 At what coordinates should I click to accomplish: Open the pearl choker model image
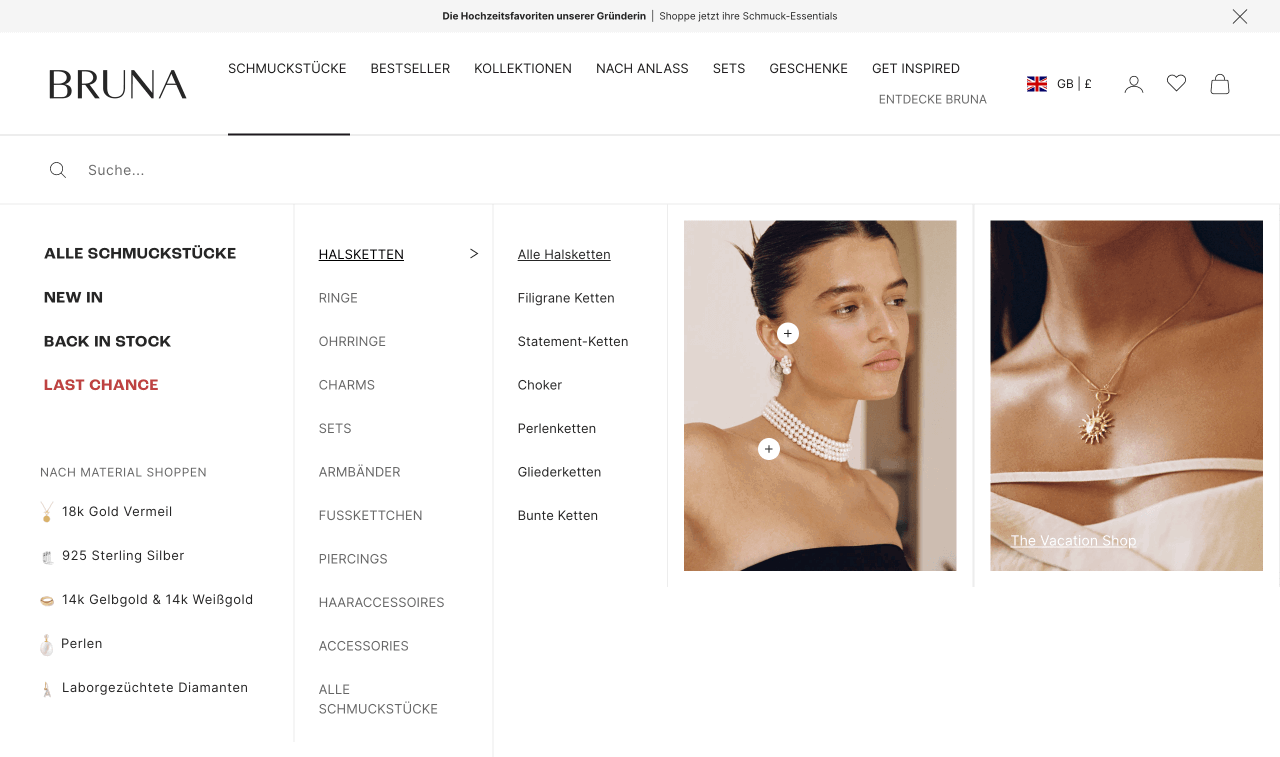(x=820, y=396)
